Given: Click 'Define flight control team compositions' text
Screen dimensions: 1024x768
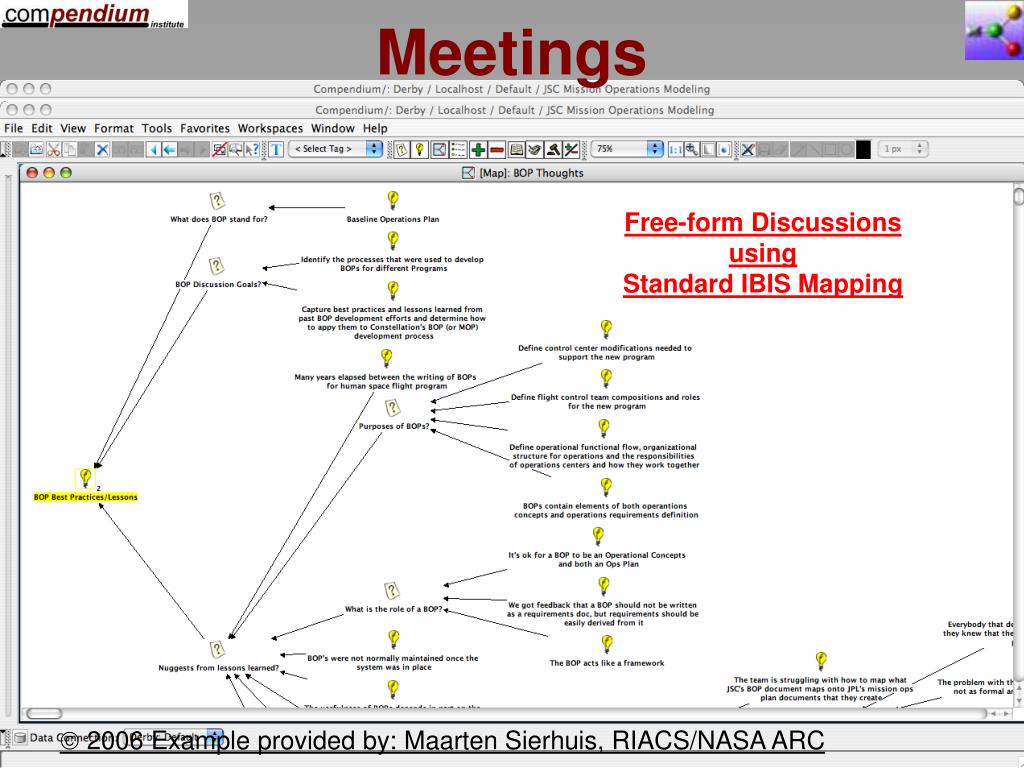Looking at the screenshot, I should (x=605, y=402).
